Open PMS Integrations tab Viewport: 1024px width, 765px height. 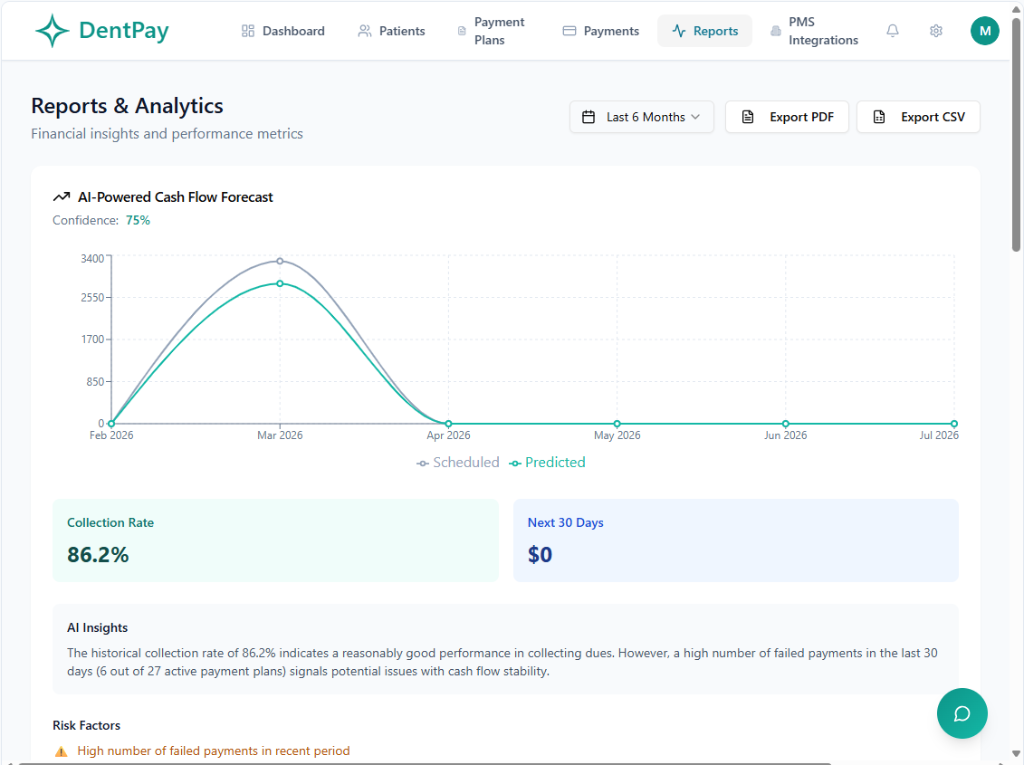click(815, 31)
